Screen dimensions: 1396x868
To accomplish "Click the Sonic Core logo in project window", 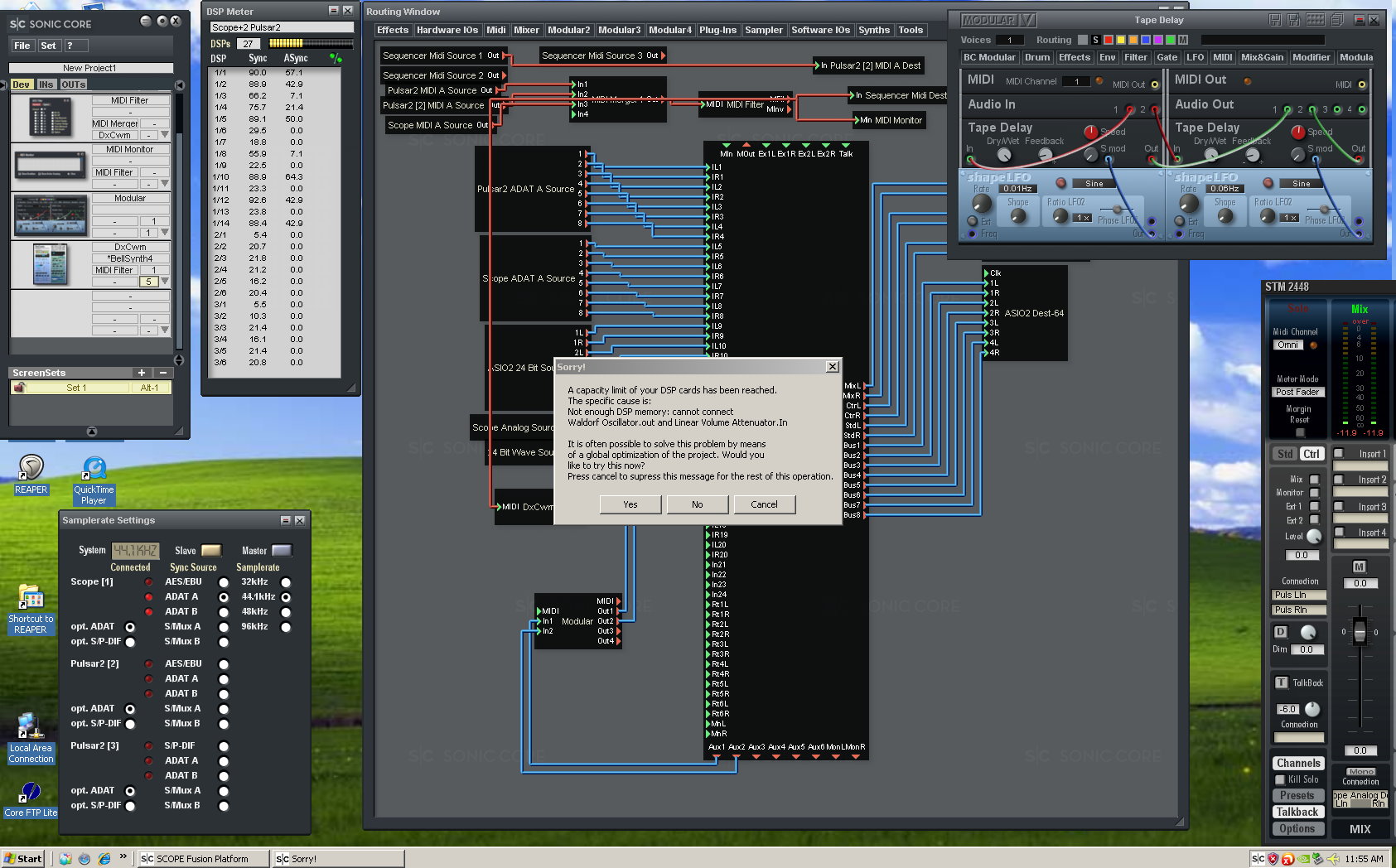I will 51,24.
